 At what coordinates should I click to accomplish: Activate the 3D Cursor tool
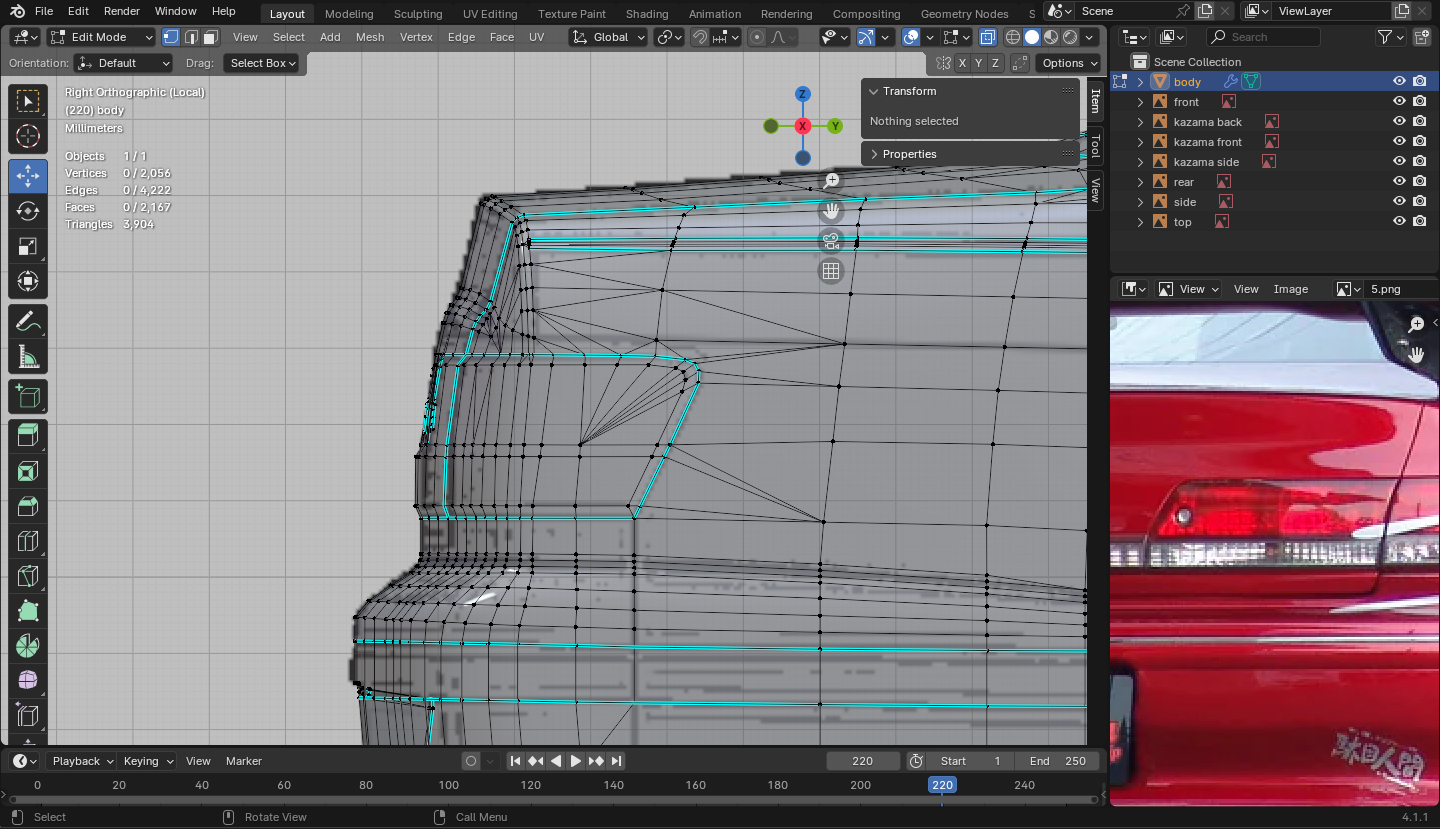point(28,137)
